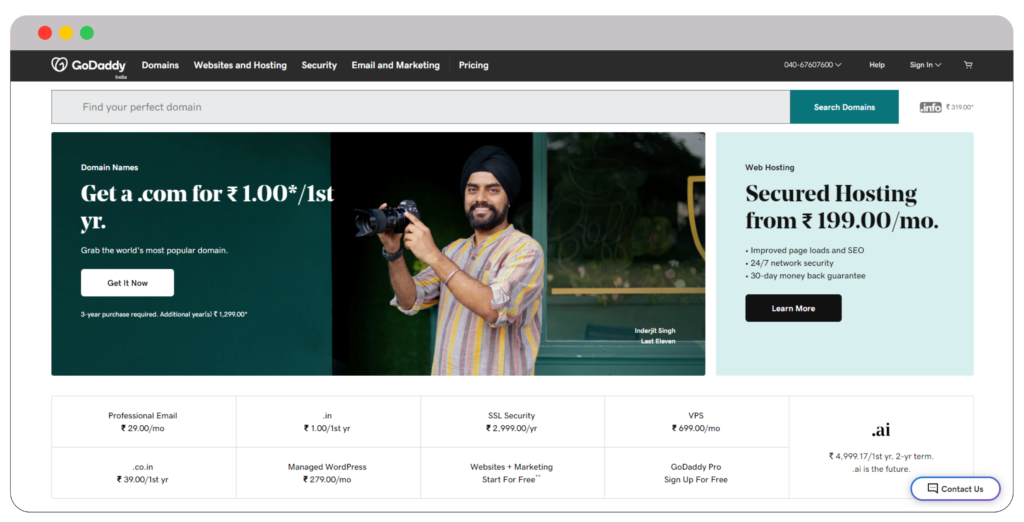Click 'Secured Hosting from ₹199.00/mo.' heading
The image size is (1024, 522).
point(842,207)
